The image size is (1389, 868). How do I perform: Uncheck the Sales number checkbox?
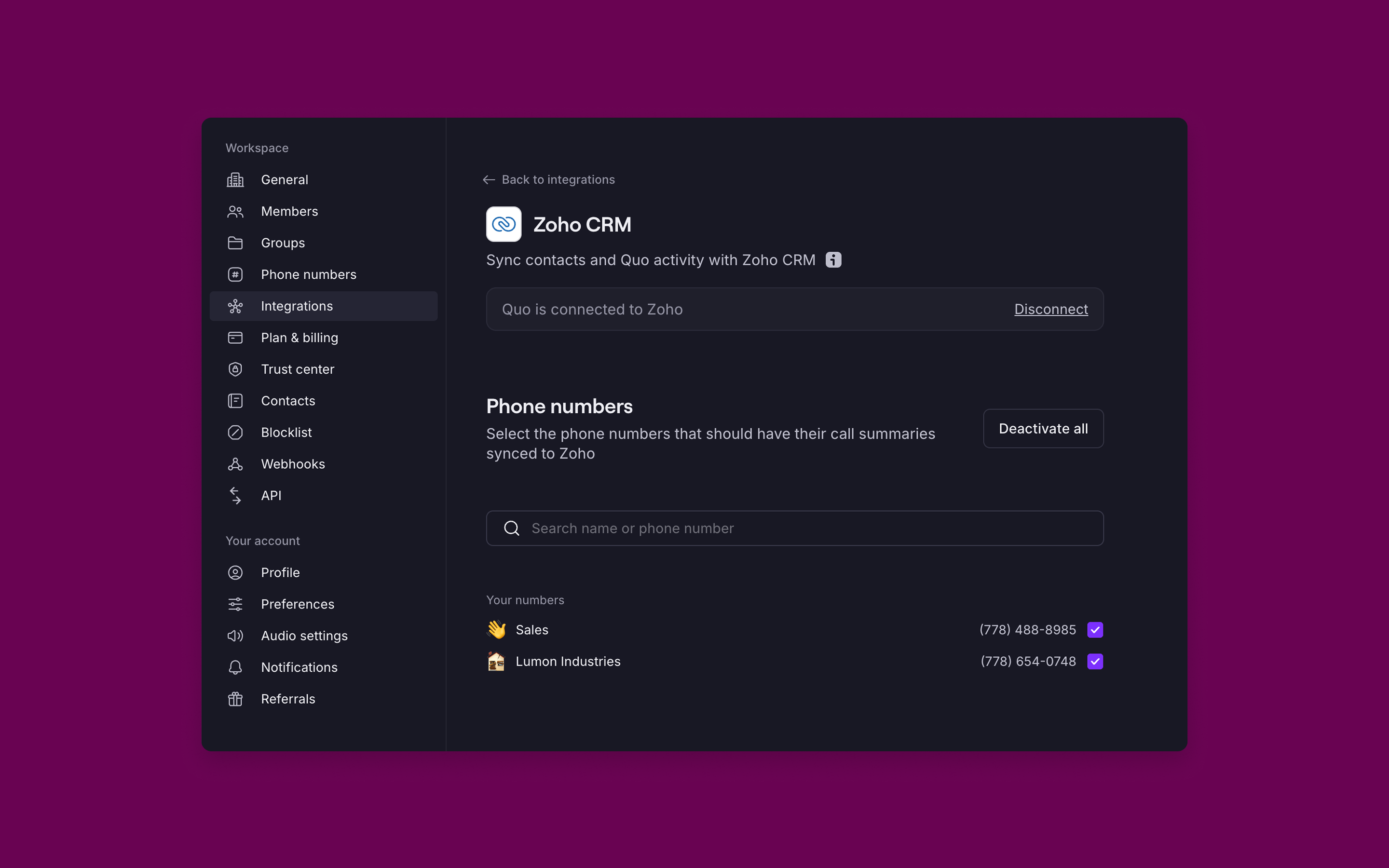[x=1094, y=630]
